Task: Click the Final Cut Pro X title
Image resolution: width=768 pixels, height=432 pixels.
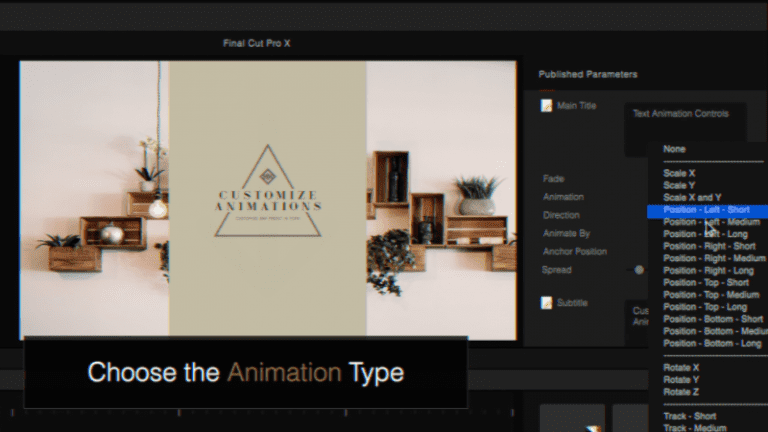Action: pyautogui.click(x=257, y=43)
